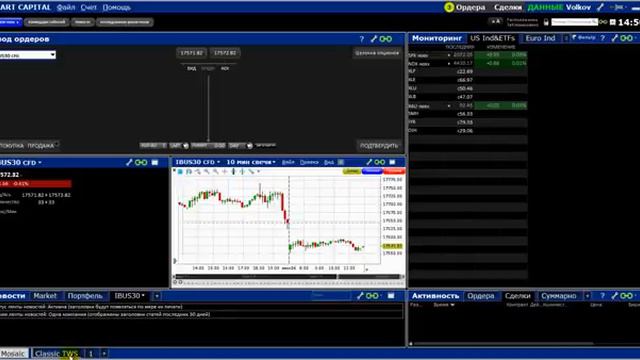Screen dimensions: 640x360
Task: Open help icon of order entry panel
Action: (x=362, y=39)
